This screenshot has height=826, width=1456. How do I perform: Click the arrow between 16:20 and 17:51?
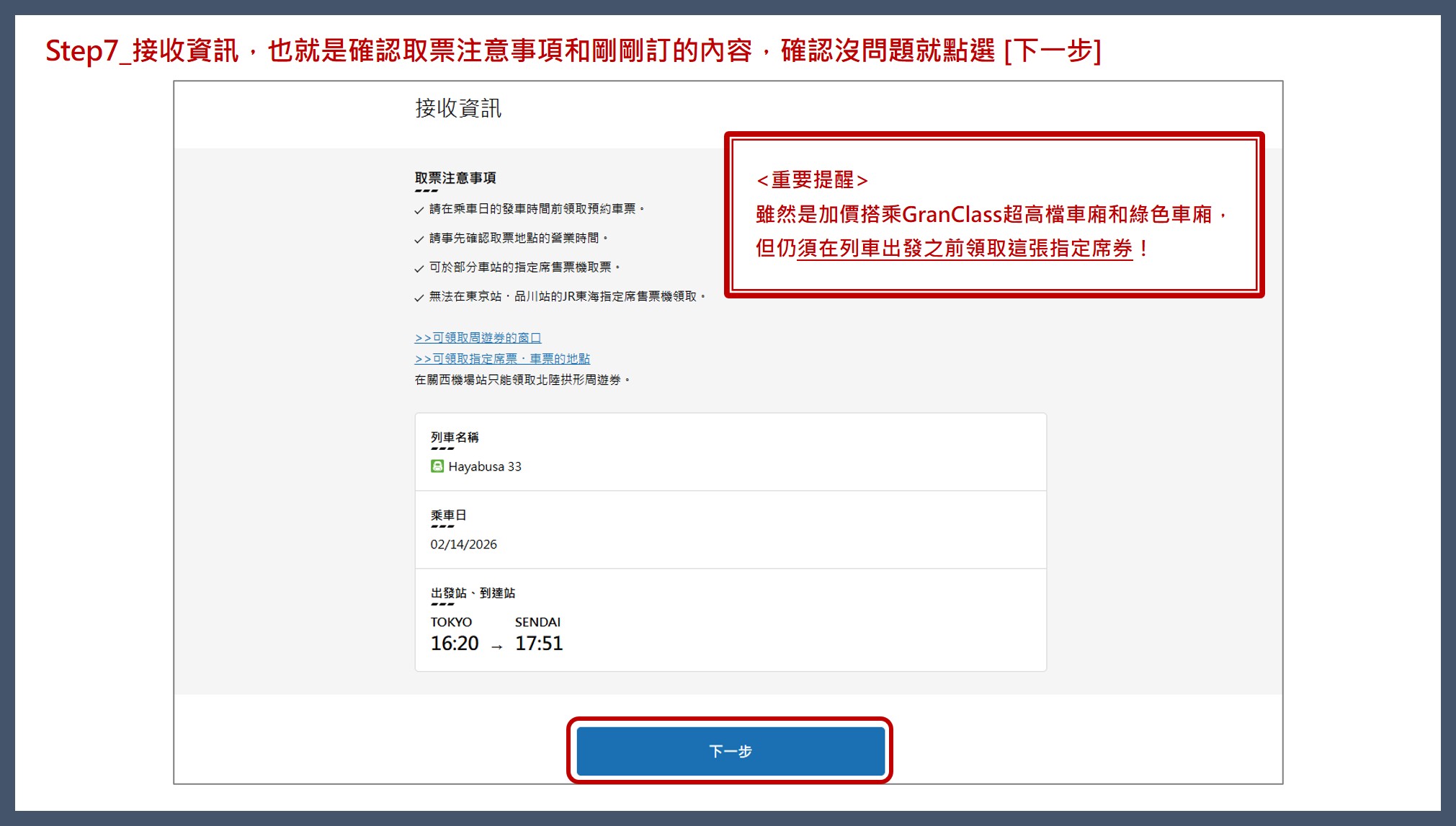496,647
